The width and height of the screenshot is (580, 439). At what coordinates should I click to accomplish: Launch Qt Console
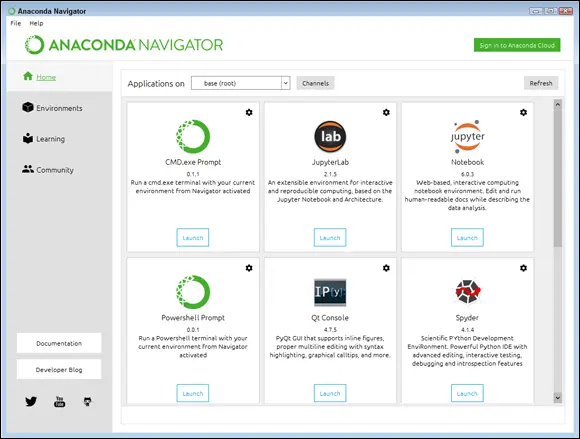tap(330, 393)
